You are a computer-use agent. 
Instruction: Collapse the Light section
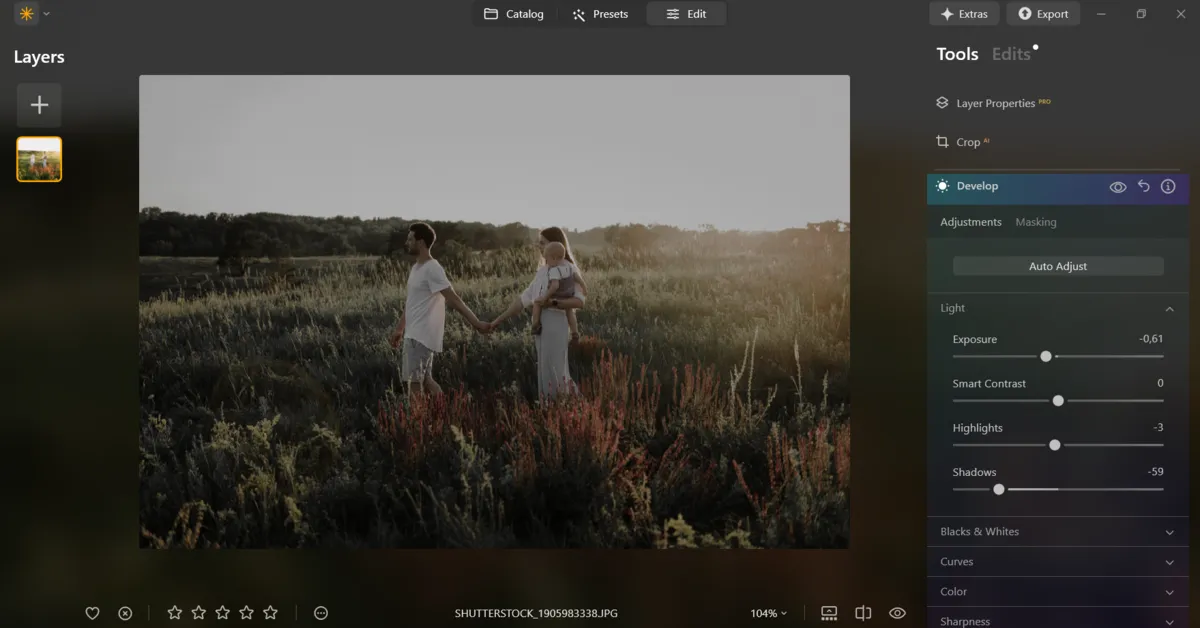click(1169, 309)
